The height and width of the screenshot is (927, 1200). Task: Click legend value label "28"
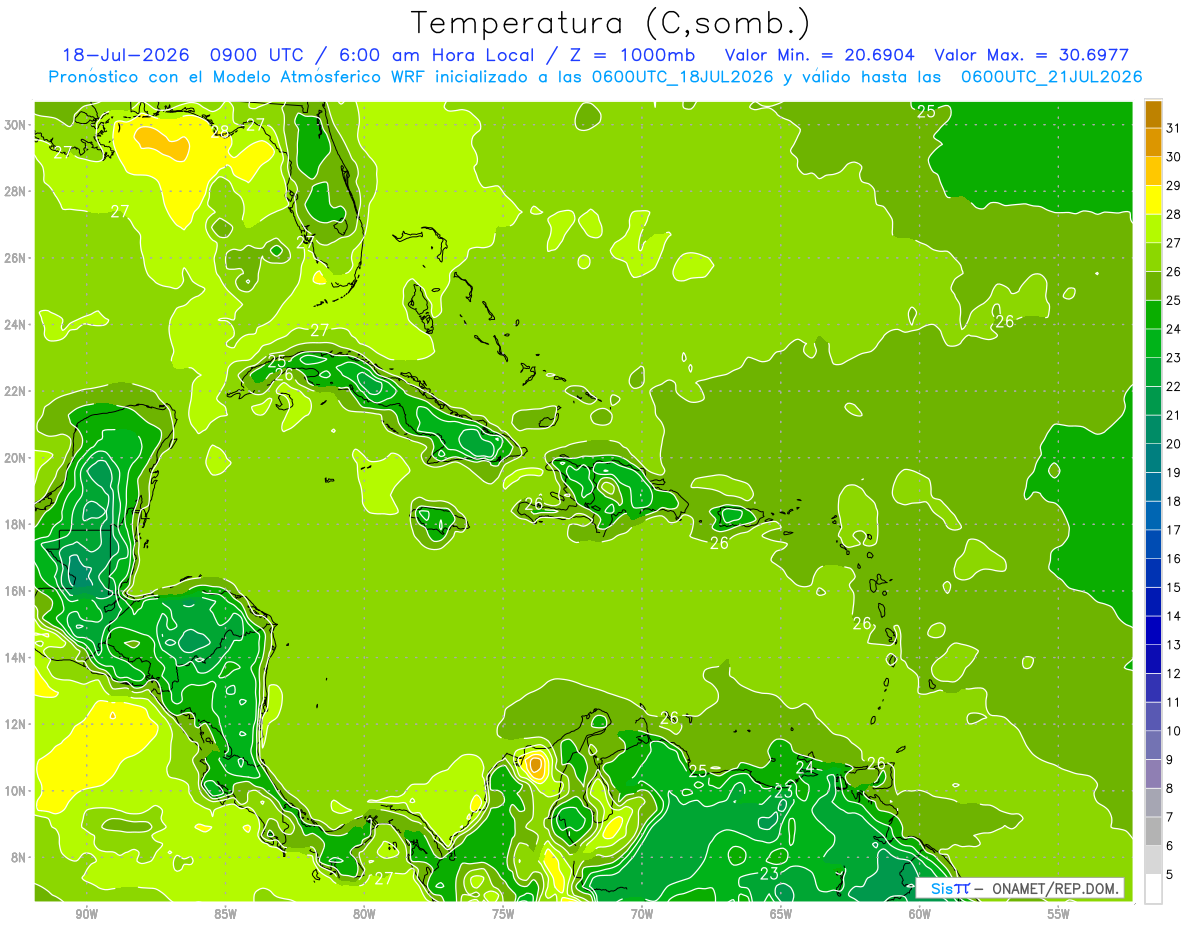pyautogui.click(x=1173, y=214)
